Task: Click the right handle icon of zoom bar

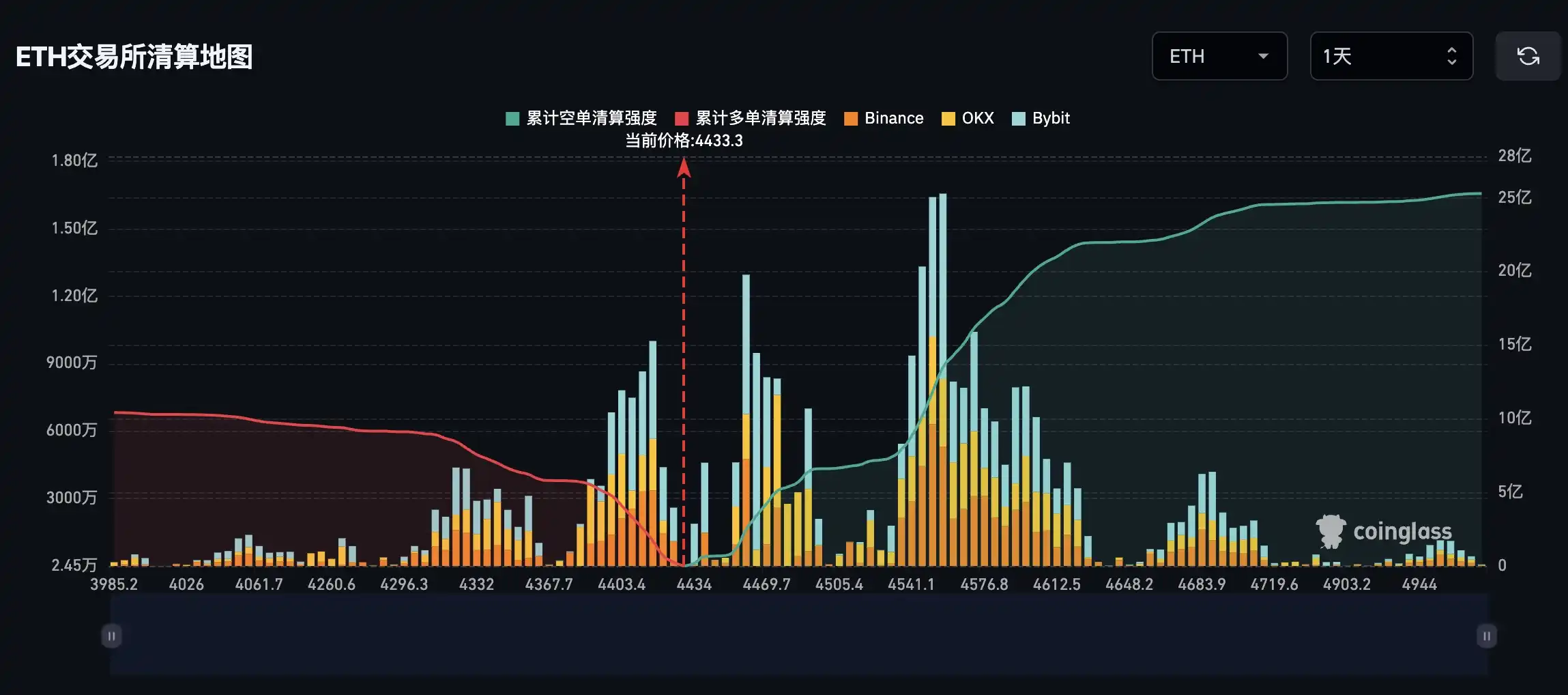Action: click(1486, 636)
